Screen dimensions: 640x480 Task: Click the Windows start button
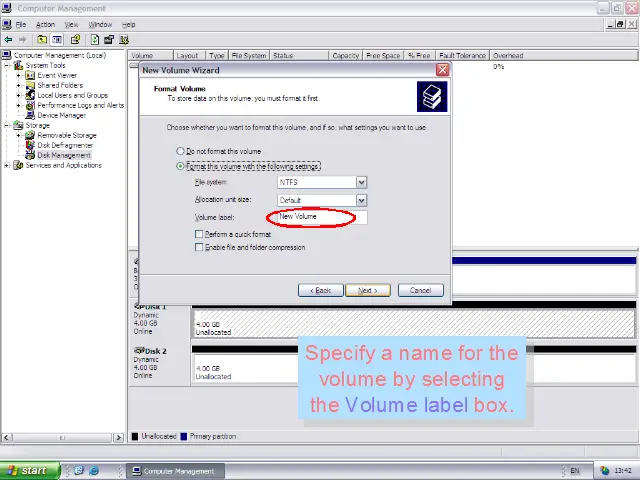click(x=30, y=471)
